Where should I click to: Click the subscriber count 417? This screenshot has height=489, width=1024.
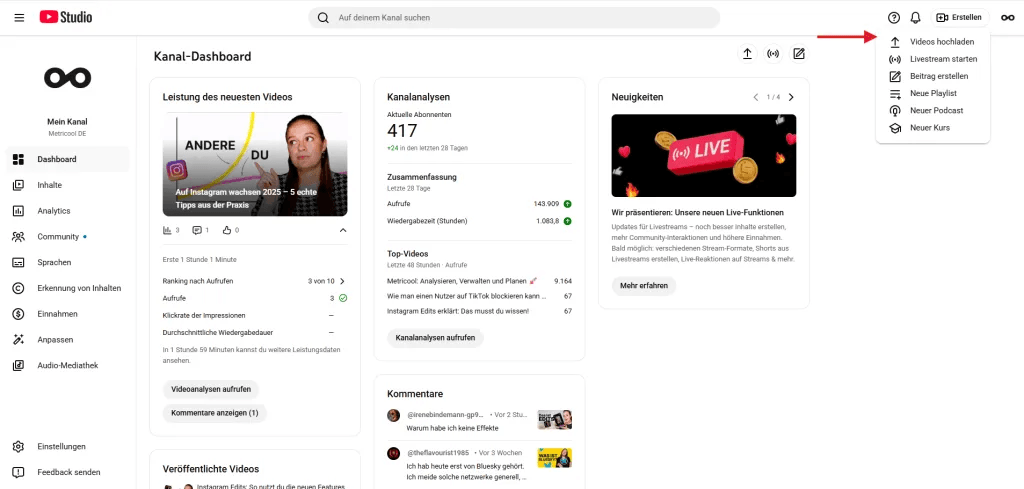[x=402, y=131]
